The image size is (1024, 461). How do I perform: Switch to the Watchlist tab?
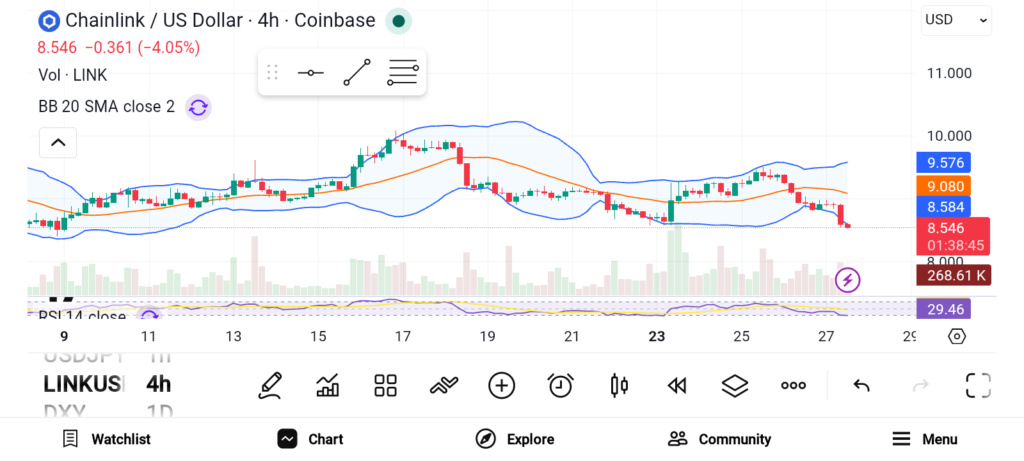(106, 439)
